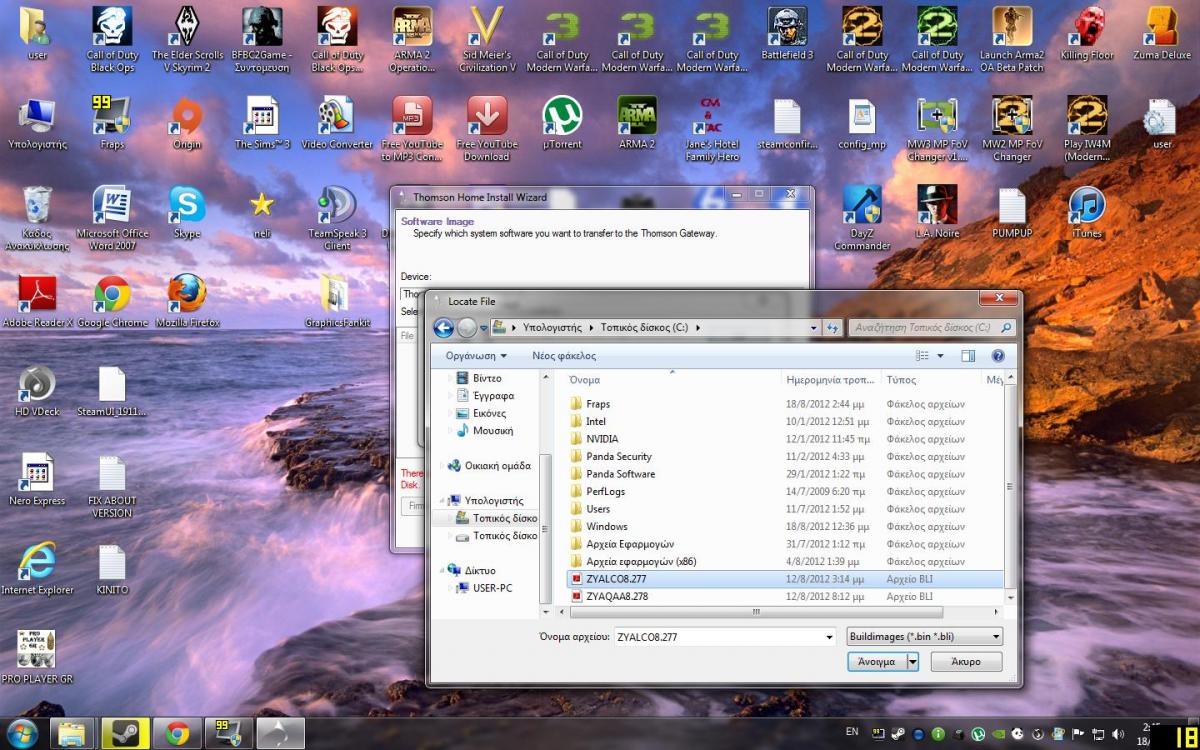1200x750 pixels.
Task: Select the MW3 MP FoV Changer icon
Action: 937,129
